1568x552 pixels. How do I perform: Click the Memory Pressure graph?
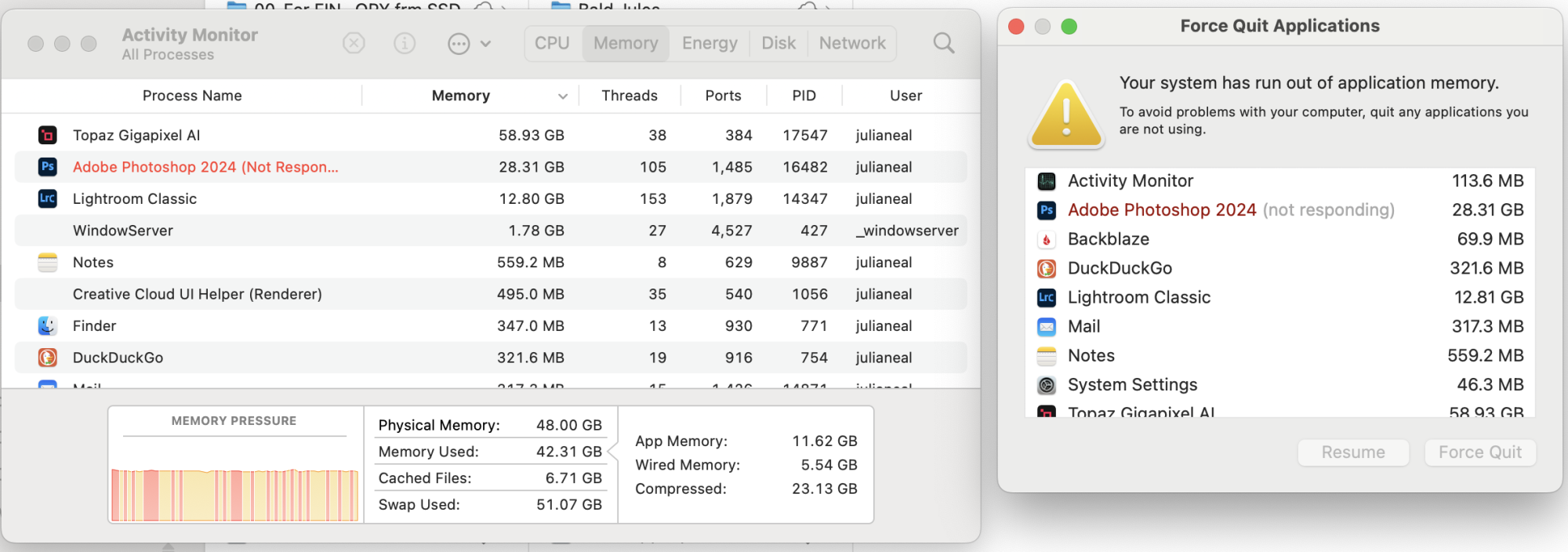coord(234,494)
